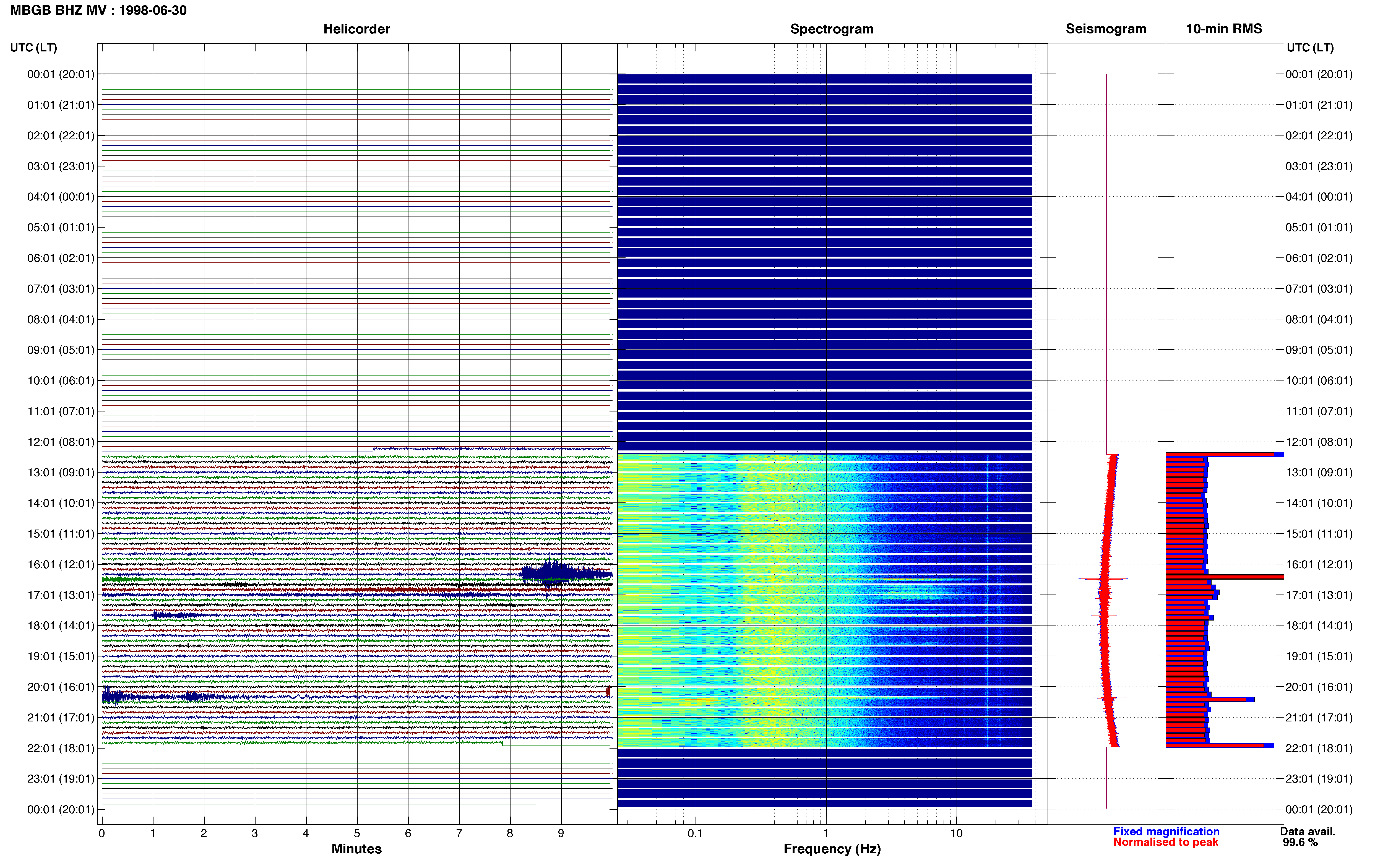
Task: Click left time label '10:01 (06:01)'
Action: pos(61,380)
